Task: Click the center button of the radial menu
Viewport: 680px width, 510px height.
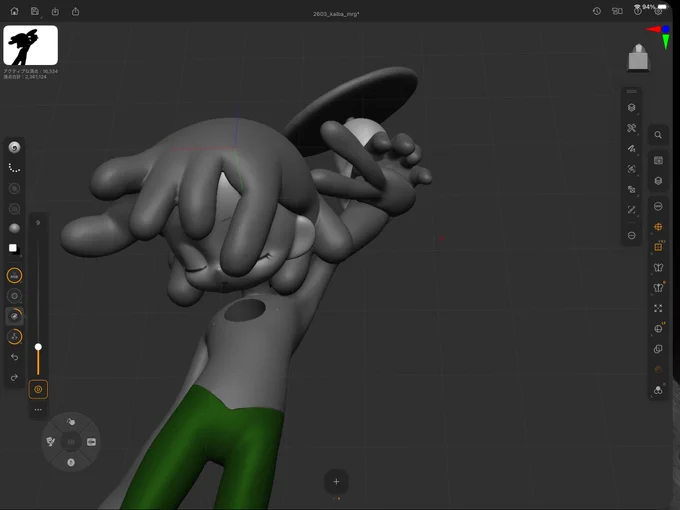Action: (71, 442)
